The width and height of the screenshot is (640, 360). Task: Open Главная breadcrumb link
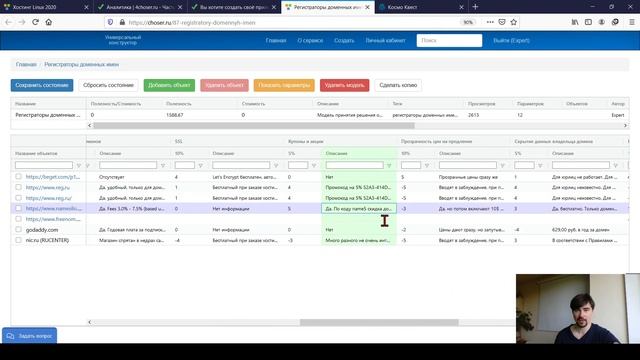(26, 64)
